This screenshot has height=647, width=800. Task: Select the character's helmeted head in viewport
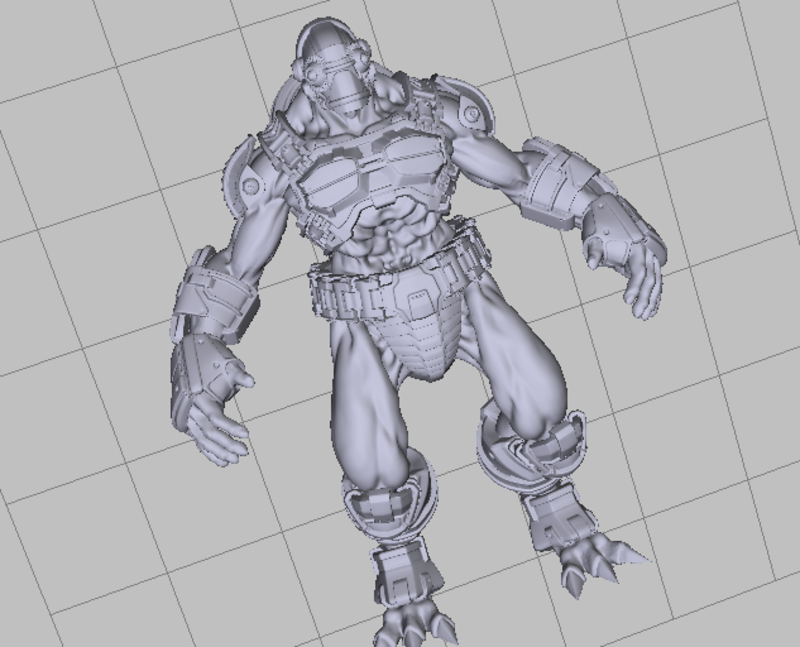point(334,66)
